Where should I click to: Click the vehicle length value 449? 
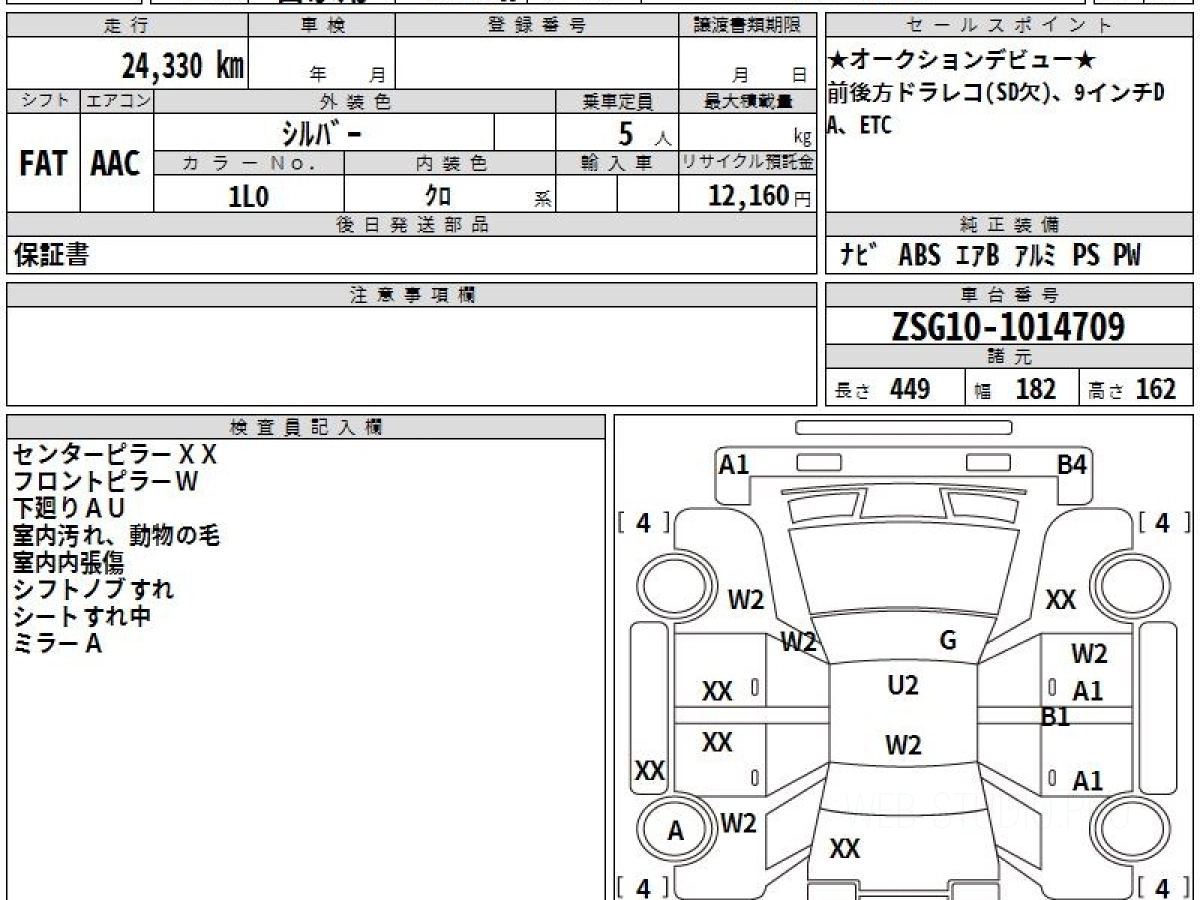point(910,389)
